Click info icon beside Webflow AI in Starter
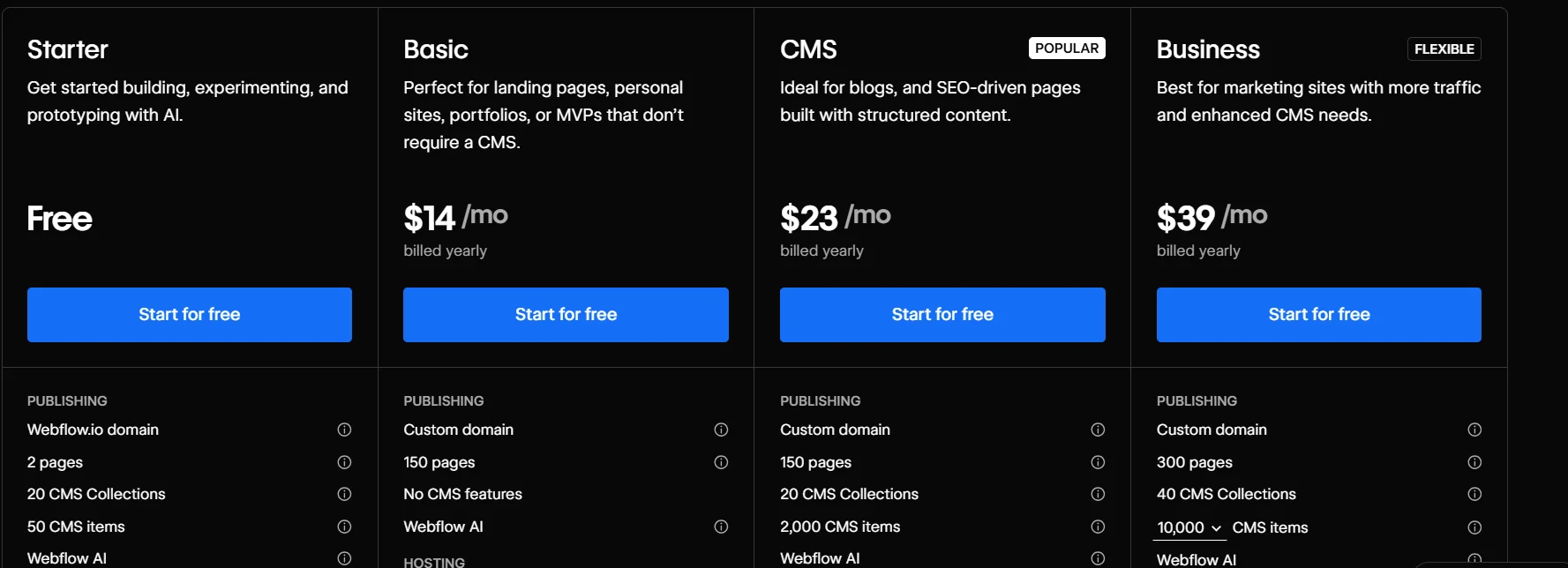 pyautogui.click(x=344, y=557)
